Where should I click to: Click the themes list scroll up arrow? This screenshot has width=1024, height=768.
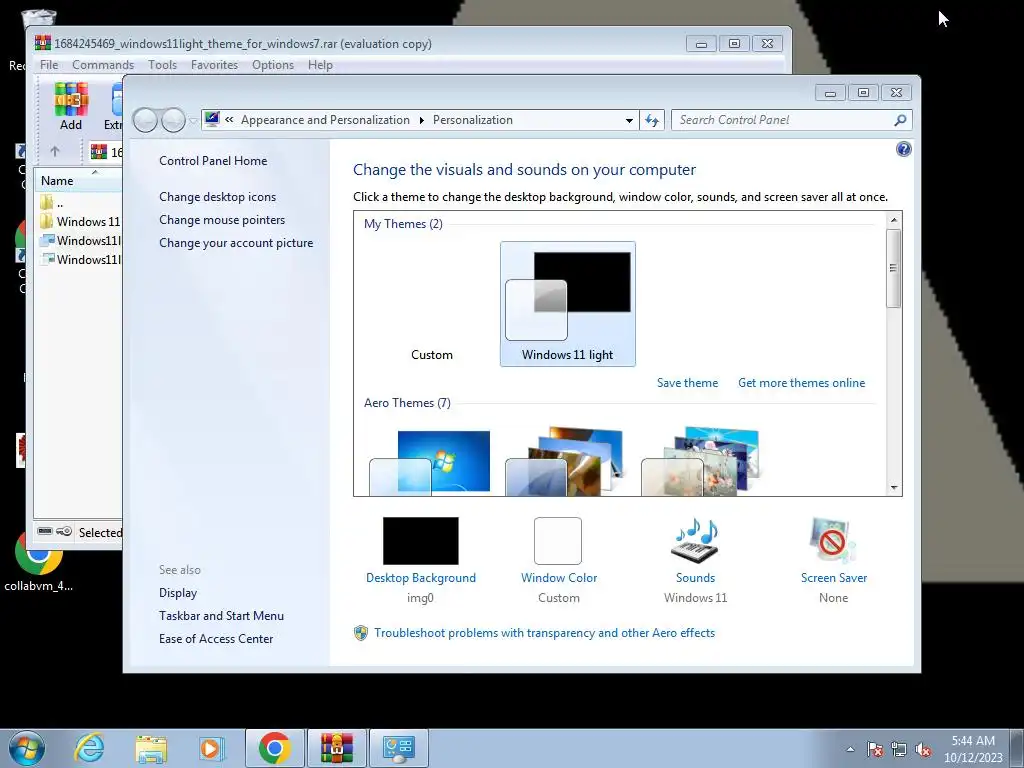tap(894, 220)
